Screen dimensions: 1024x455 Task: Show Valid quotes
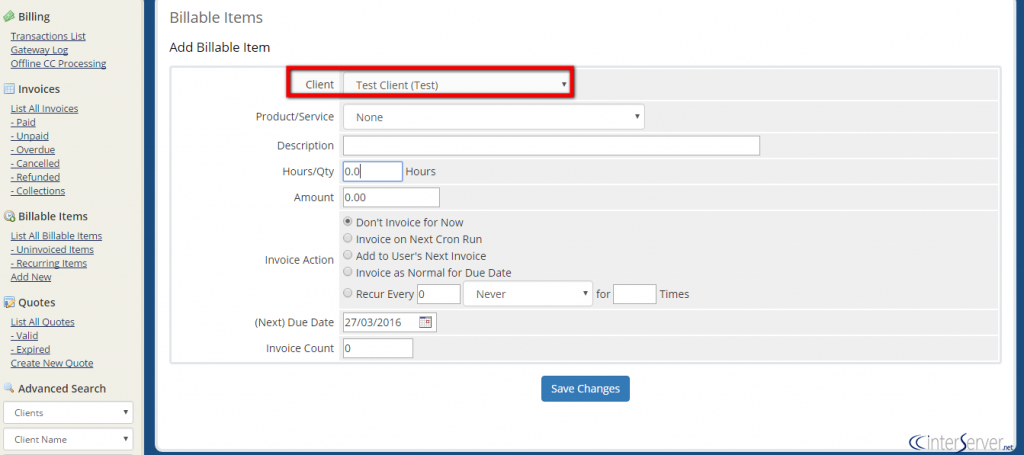coord(24,336)
